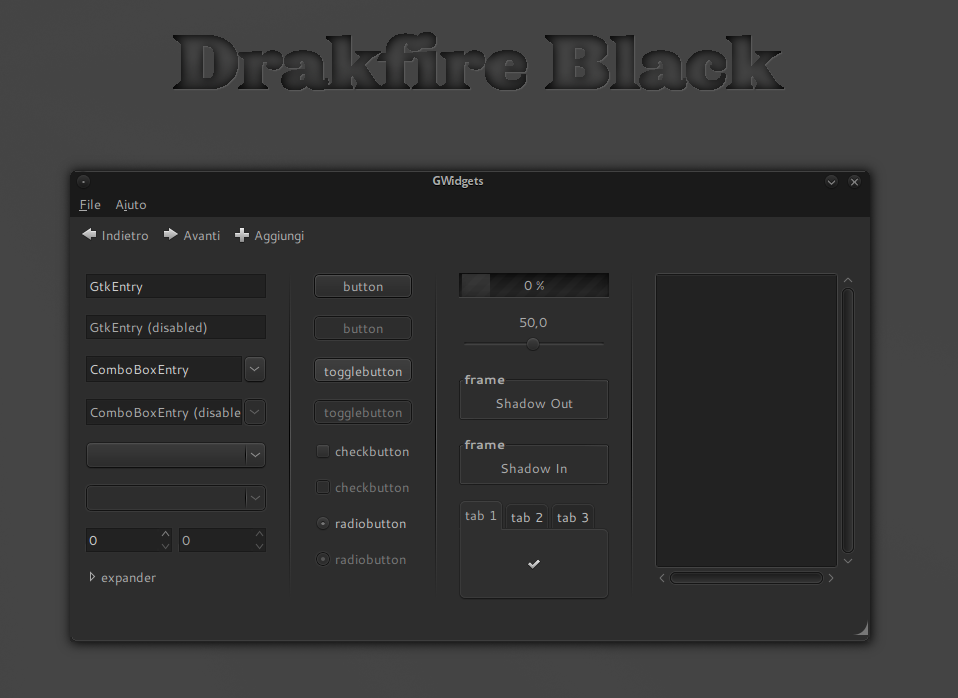Image resolution: width=958 pixels, height=698 pixels.
Task: Open the Aiuto menu
Action: tap(131, 205)
